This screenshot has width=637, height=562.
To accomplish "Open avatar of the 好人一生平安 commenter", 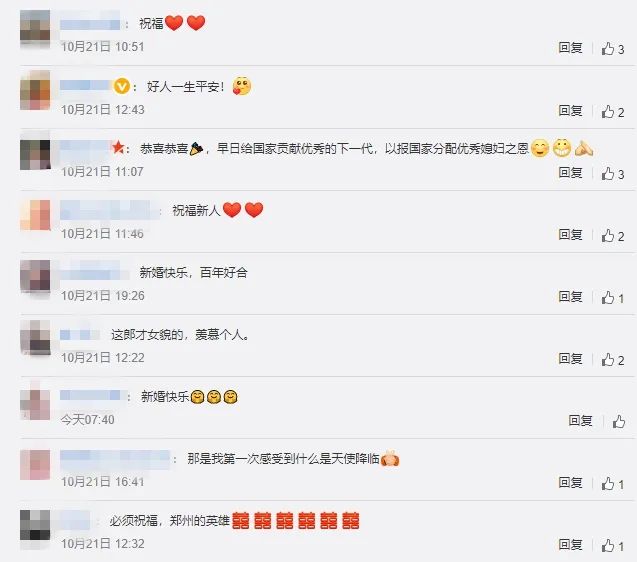I will [35, 90].
